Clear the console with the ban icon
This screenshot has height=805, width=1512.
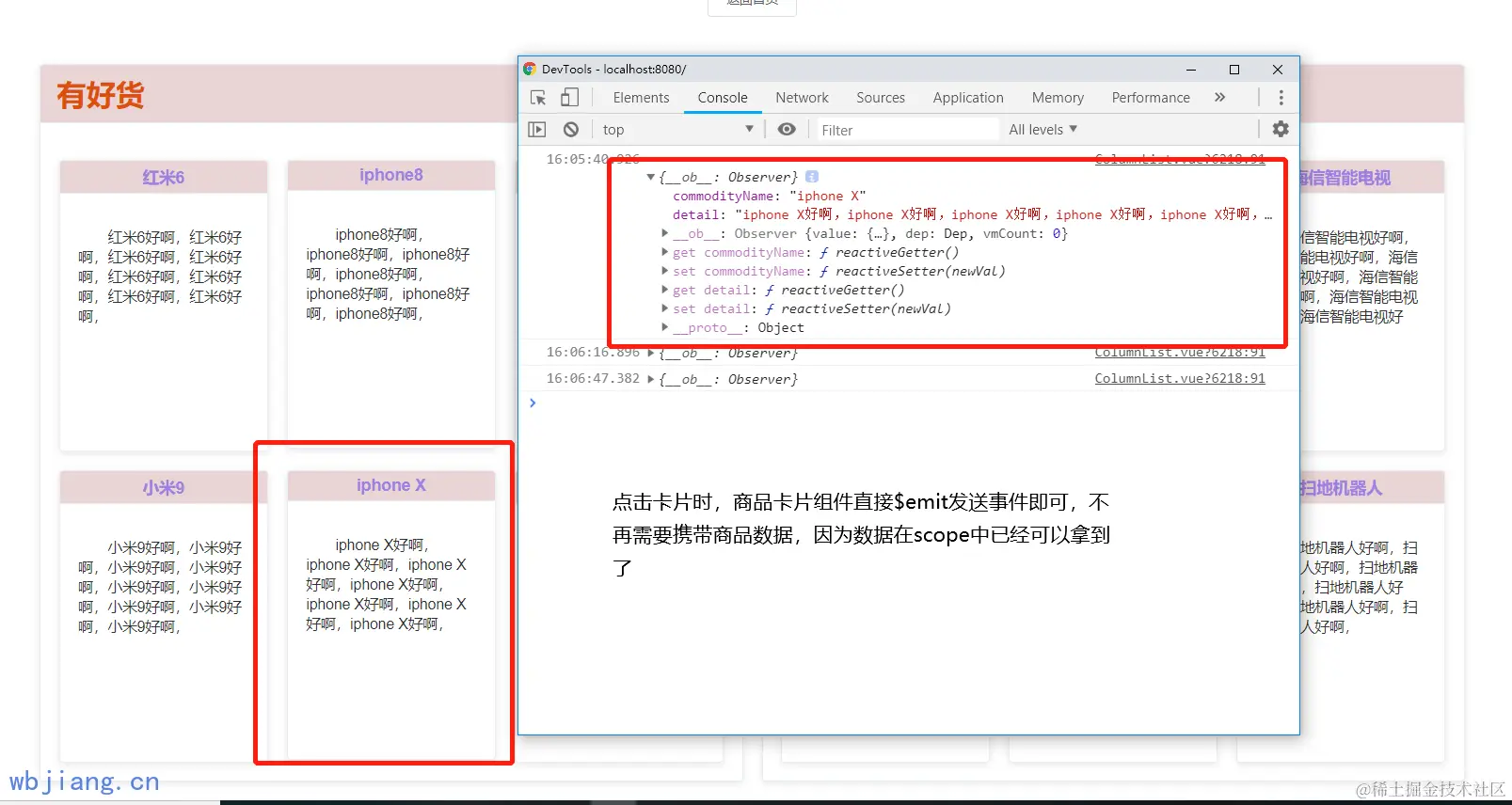571,130
